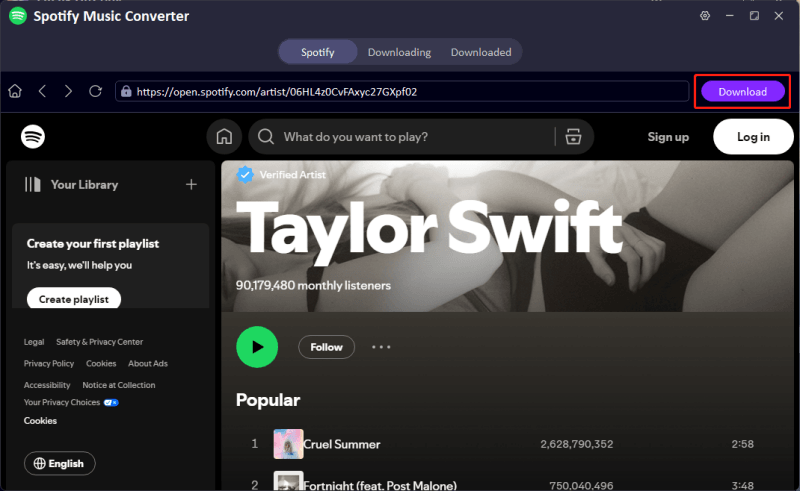This screenshot has width=800, height=491.
Task: Open Safety & Privacy Center link
Action: [99, 342]
